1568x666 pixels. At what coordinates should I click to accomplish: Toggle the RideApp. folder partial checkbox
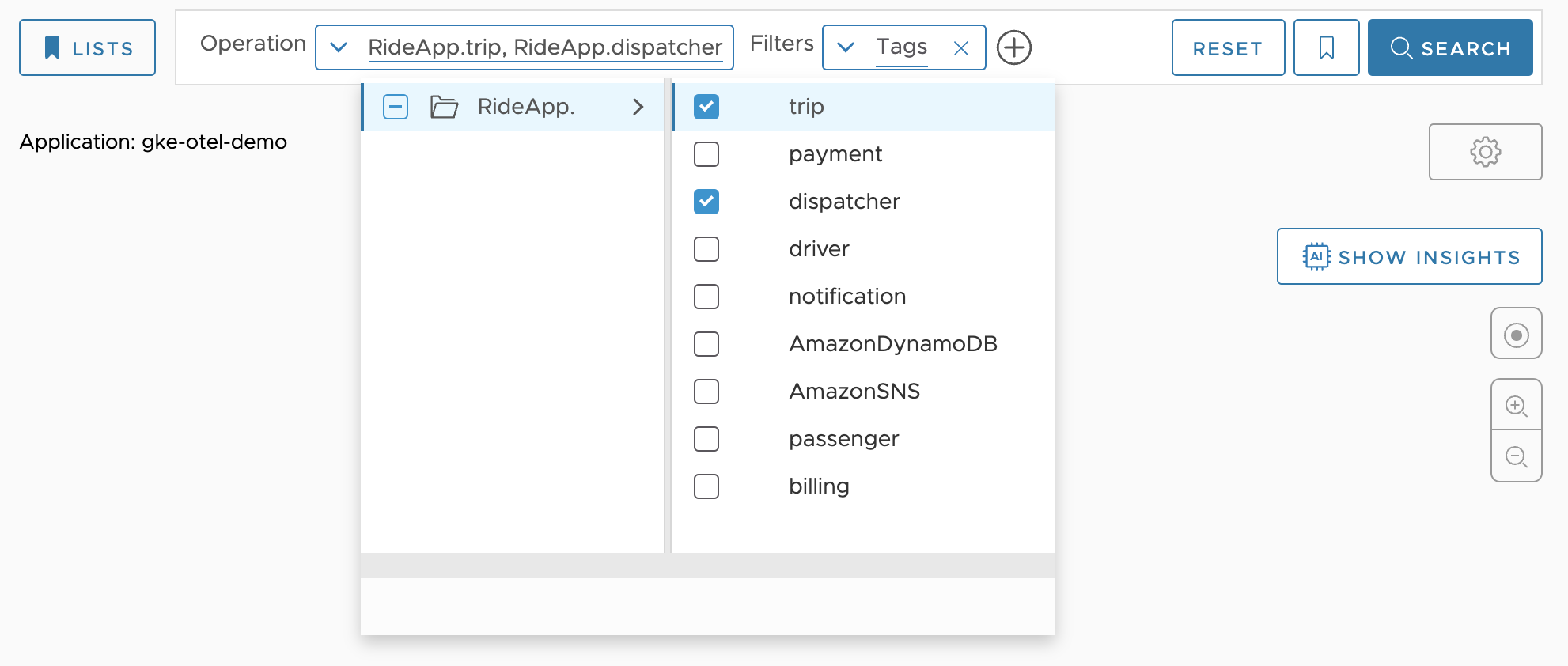(396, 106)
